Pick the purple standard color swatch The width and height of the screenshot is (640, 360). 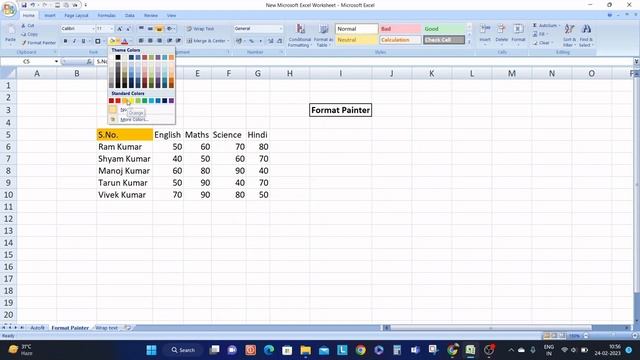click(x=171, y=101)
